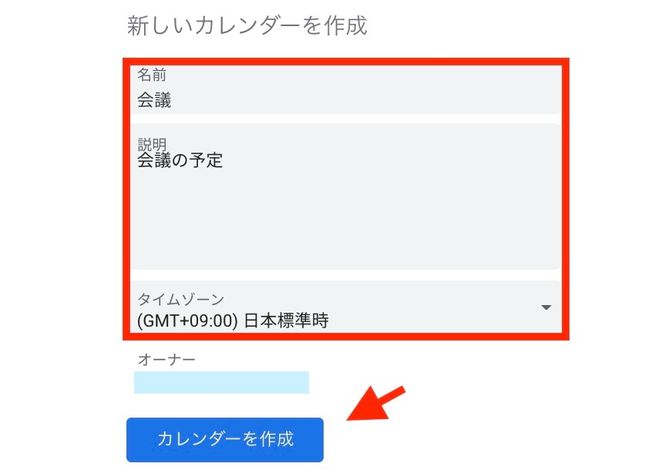672x473 pixels.
Task: Place the cursor in the 会議の予定 description text
Action: coord(180,160)
